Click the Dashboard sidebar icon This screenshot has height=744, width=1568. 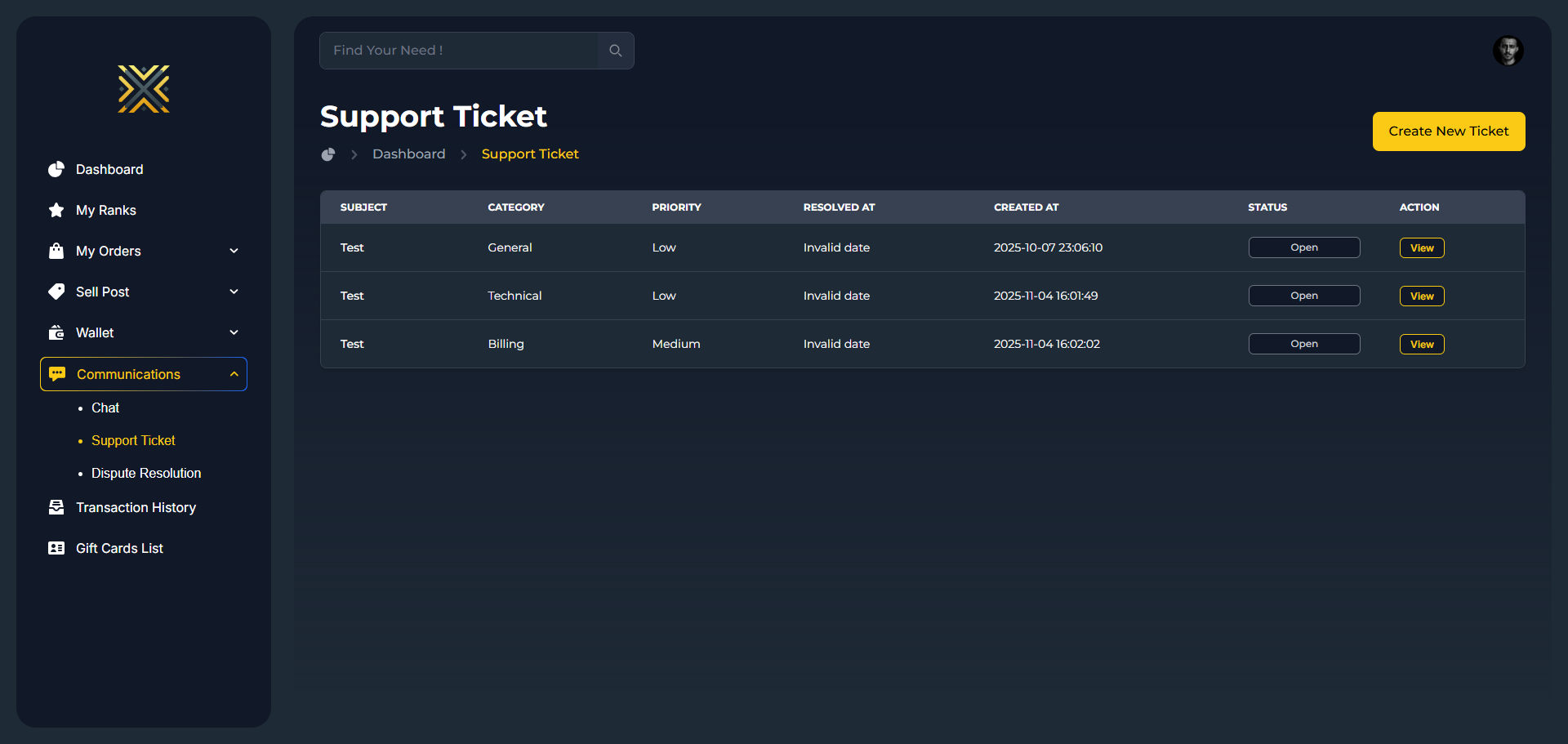(x=56, y=169)
